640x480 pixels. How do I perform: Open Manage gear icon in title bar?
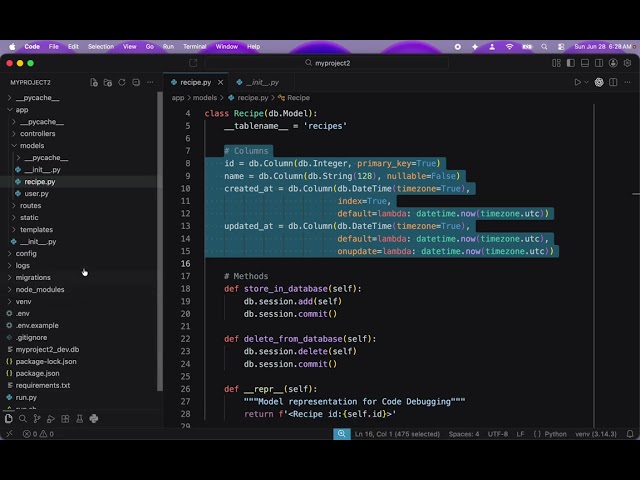tap(627, 63)
